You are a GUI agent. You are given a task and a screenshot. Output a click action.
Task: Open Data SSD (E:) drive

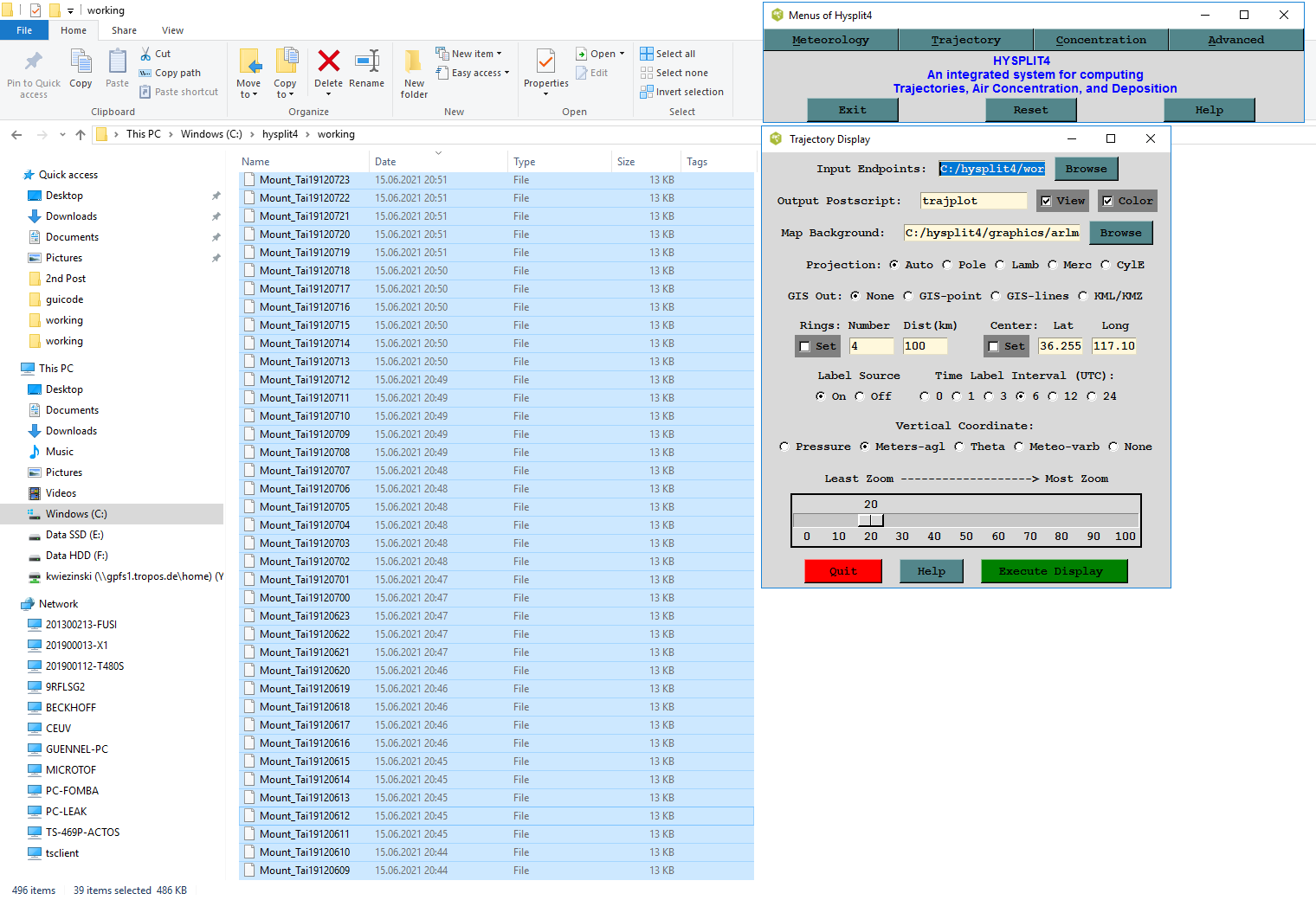74,535
